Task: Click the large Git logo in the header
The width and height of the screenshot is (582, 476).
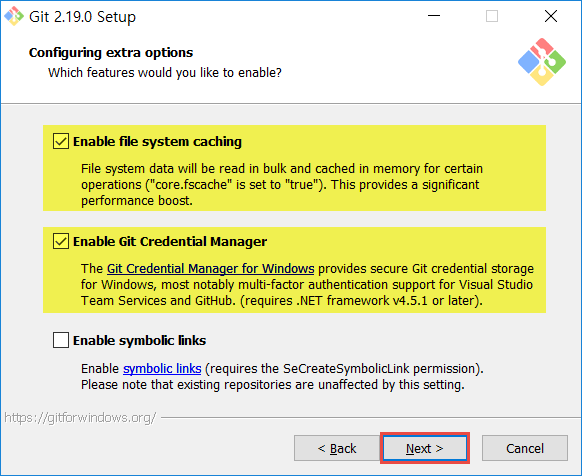Action: tap(542, 62)
